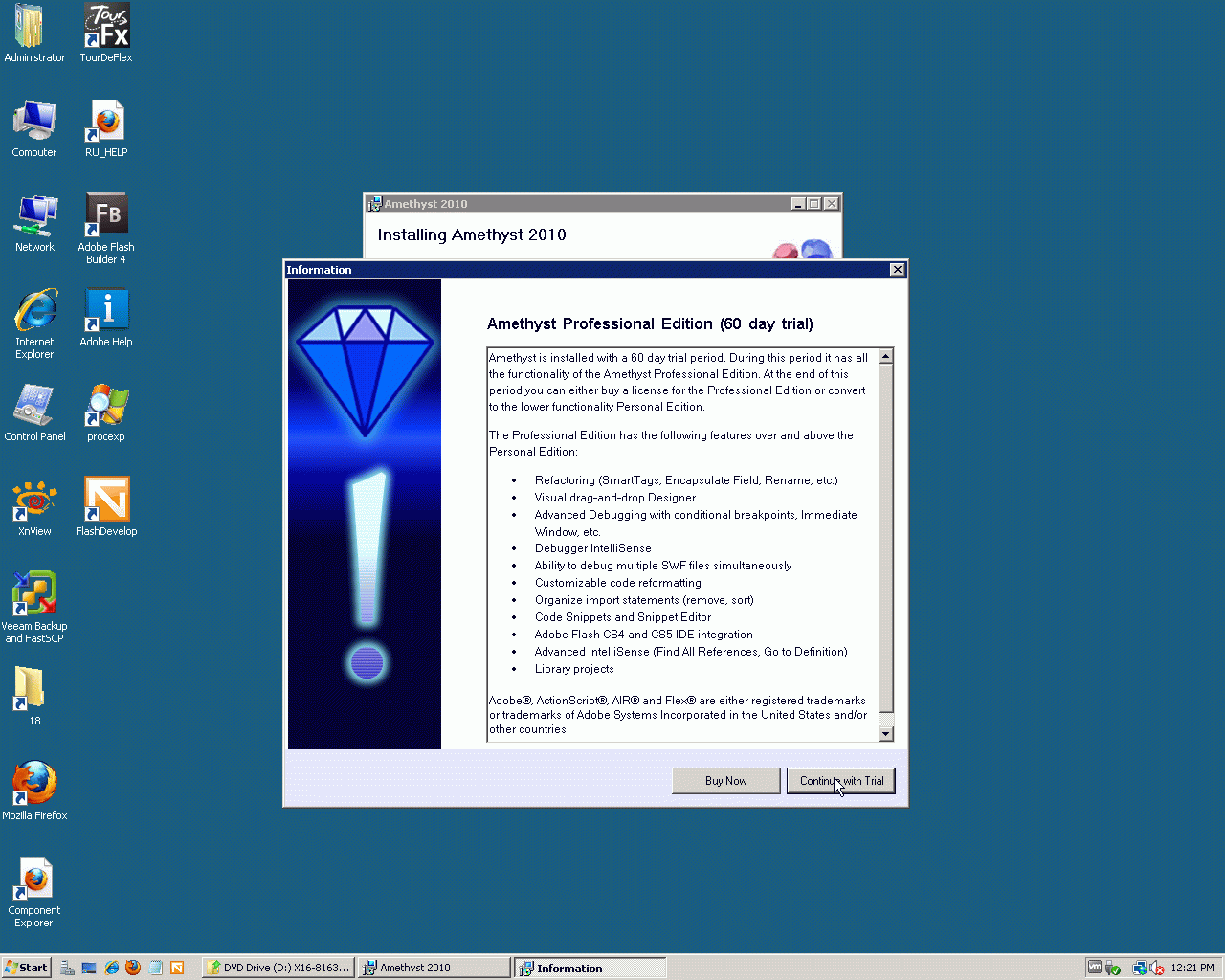Click the "Customizable code reformatting" line
The height and width of the screenshot is (980, 1225).
coord(618,583)
